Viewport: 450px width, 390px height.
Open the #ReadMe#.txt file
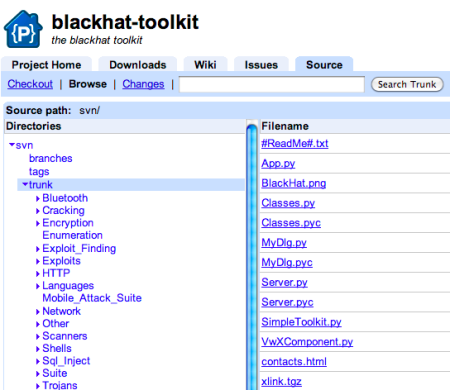(295, 144)
